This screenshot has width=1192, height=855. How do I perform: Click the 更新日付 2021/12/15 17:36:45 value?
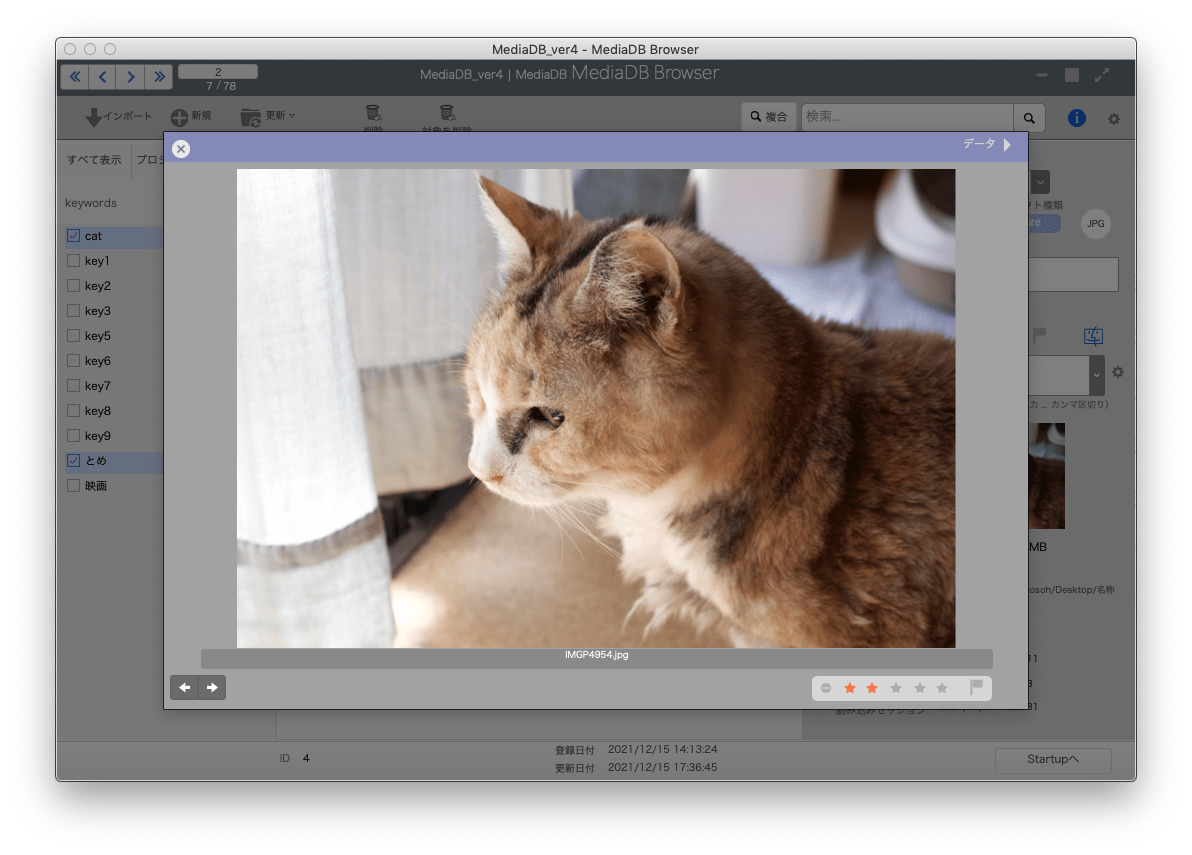point(663,768)
